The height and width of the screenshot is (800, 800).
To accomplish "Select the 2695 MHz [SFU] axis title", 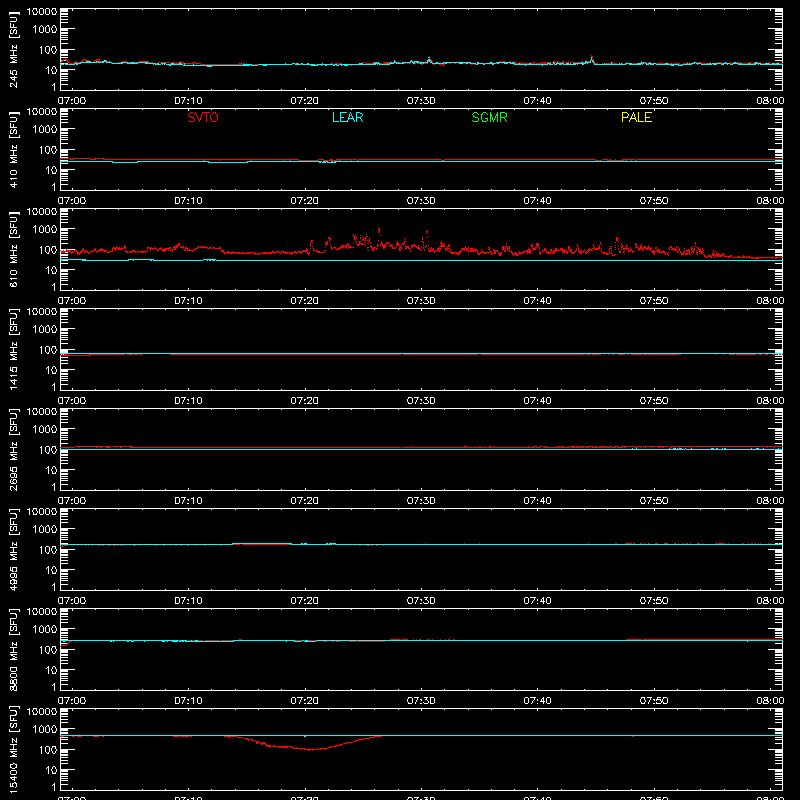I will point(13,449).
